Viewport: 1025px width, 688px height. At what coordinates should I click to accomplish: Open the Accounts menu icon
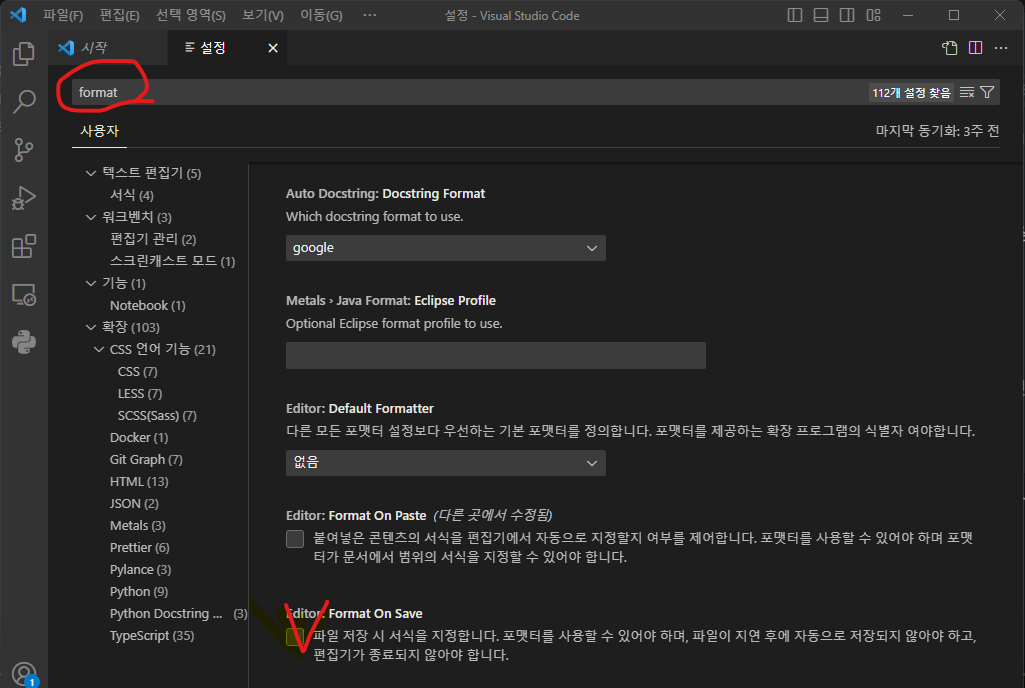click(x=24, y=674)
